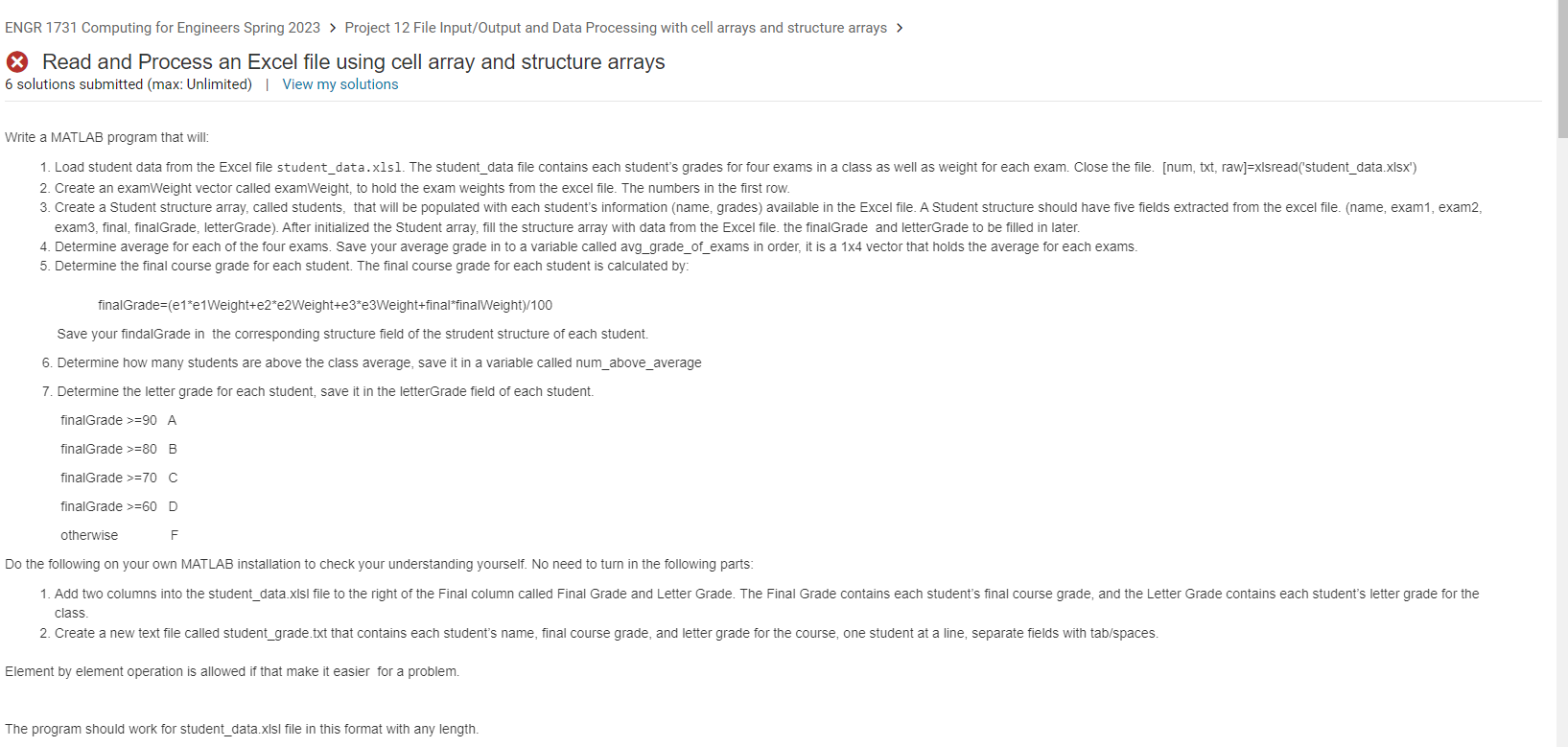Click the page title 'Read and Process an Excel file'

pos(353,61)
